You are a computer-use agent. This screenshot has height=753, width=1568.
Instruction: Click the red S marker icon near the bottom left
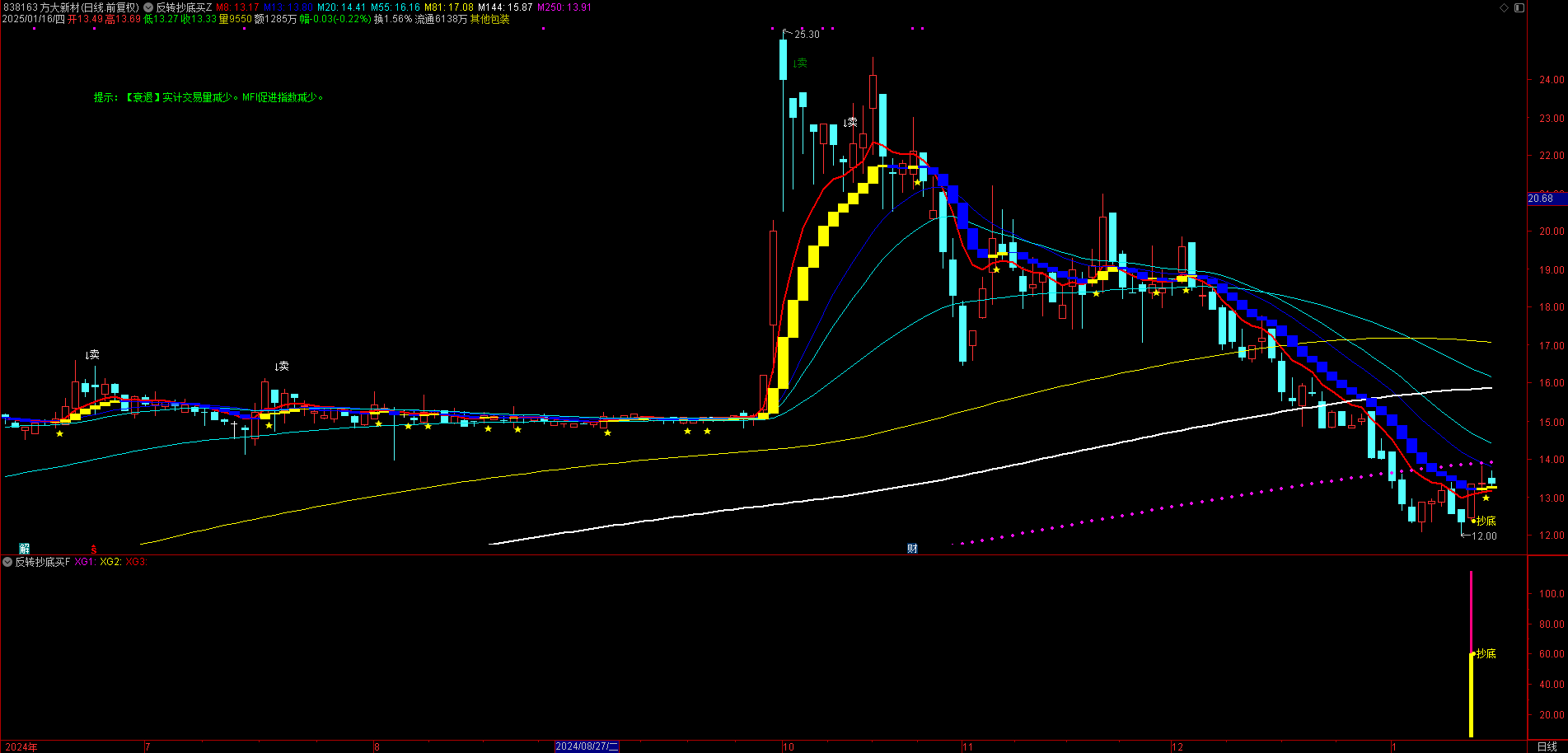94,549
